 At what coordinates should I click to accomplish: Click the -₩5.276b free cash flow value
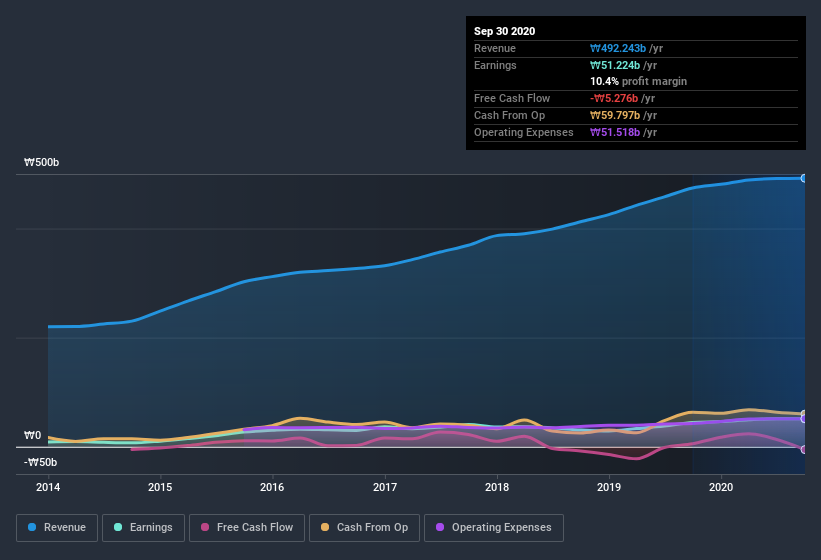[622, 98]
